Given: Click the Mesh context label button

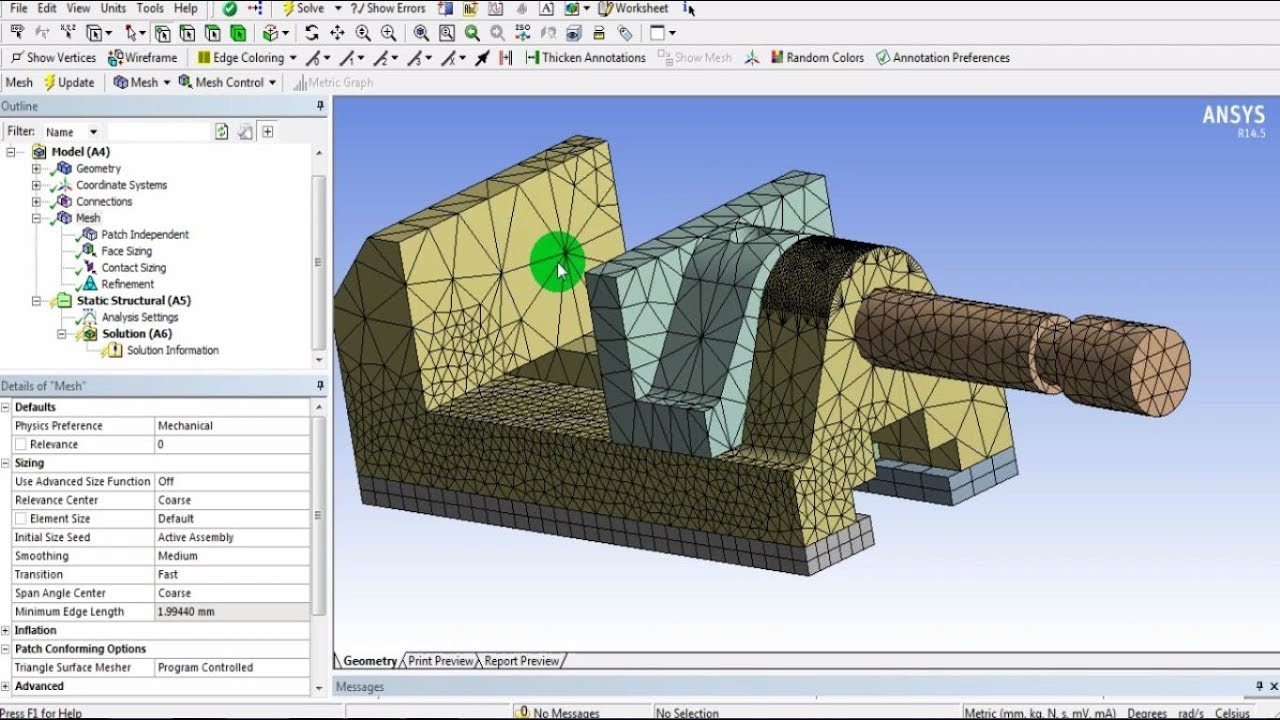Looking at the screenshot, I should 19,82.
